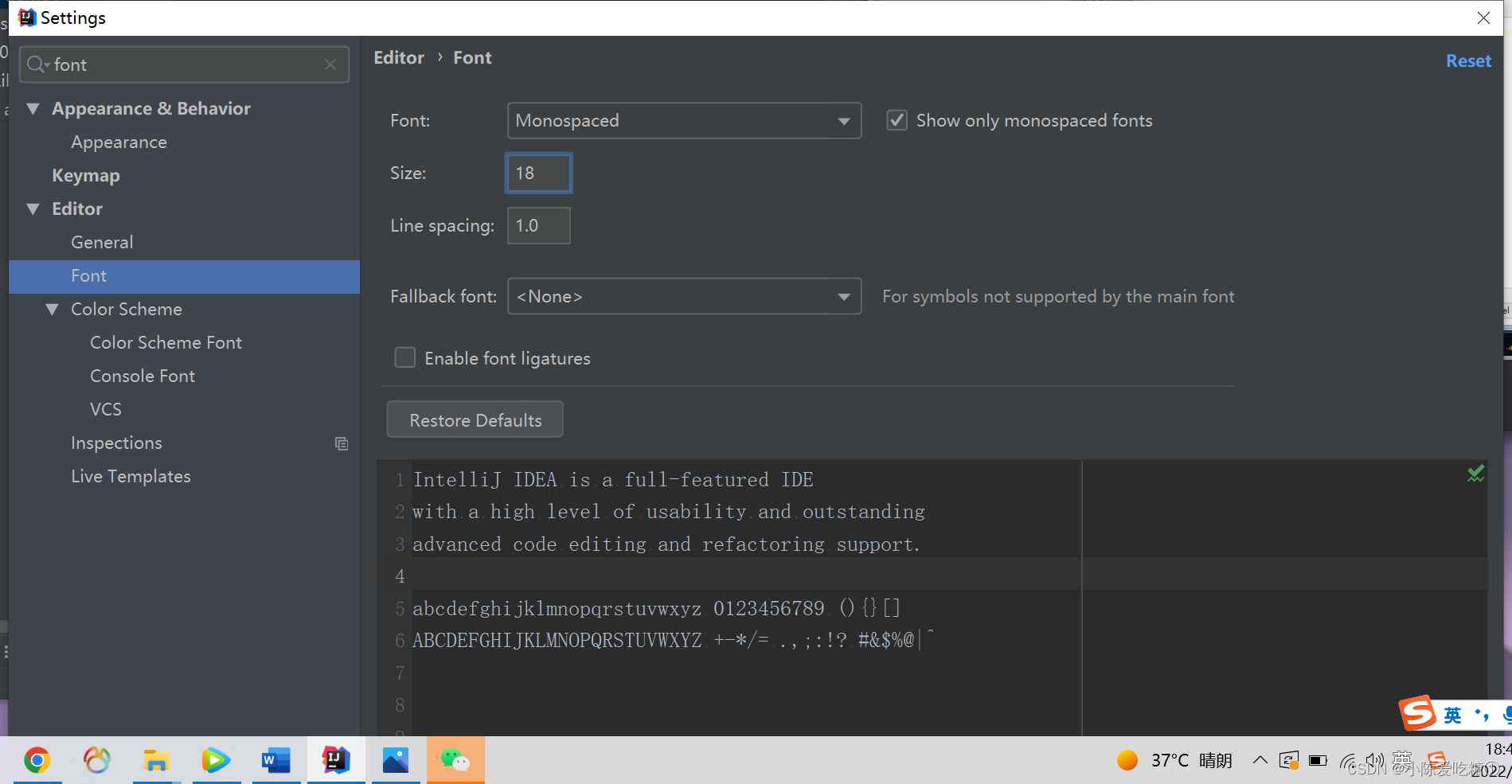Click the Restore Defaults button
The height and width of the screenshot is (784, 1512).
[475, 420]
